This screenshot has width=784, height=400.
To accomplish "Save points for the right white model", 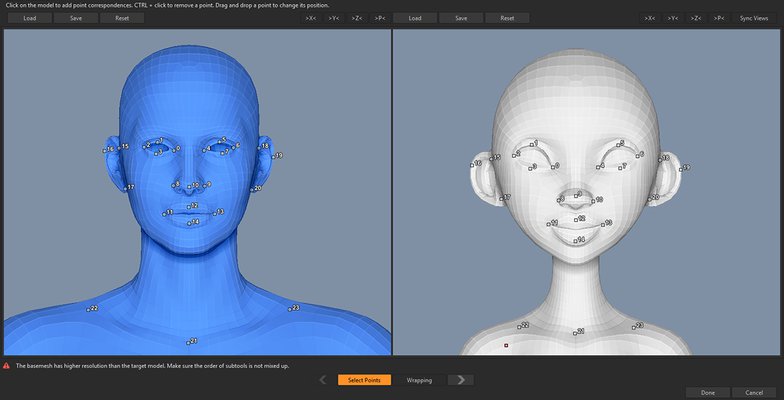I will coord(460,18).
